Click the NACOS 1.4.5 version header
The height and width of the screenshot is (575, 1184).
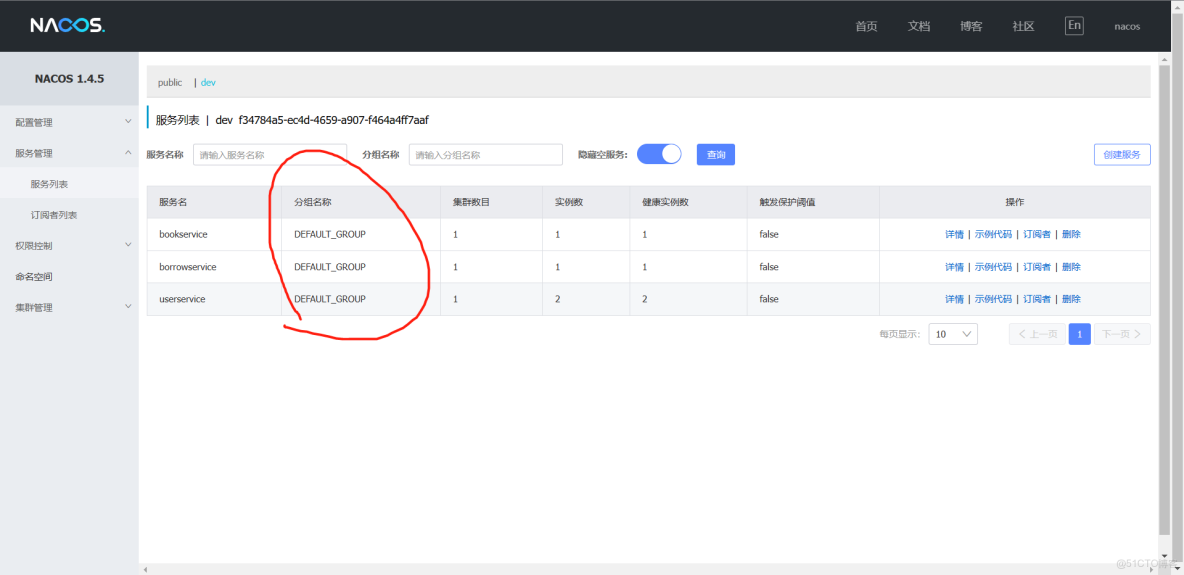(x=69, y=79)
